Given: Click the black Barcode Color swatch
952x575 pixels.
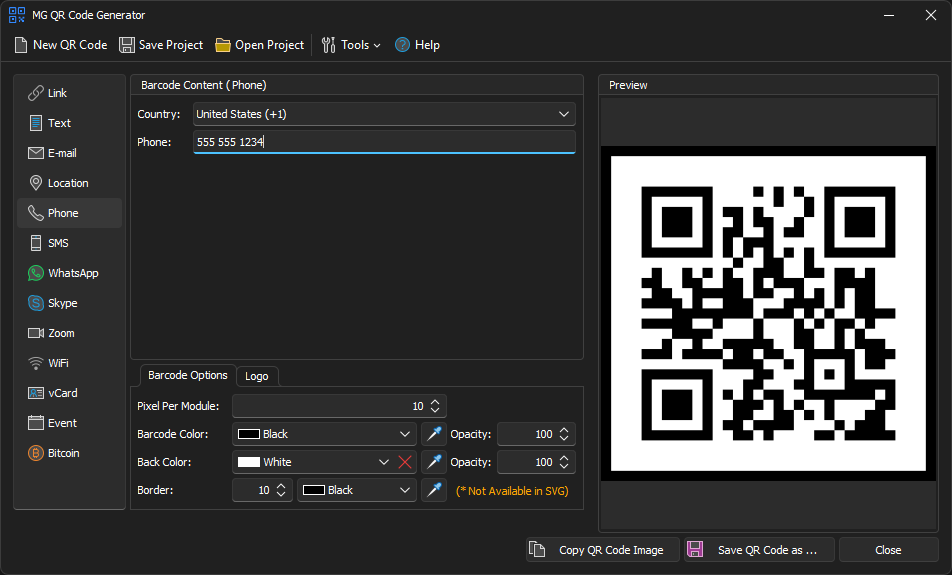Looking at the screenshot, I should pyautogui.click(x=249, y=434).
